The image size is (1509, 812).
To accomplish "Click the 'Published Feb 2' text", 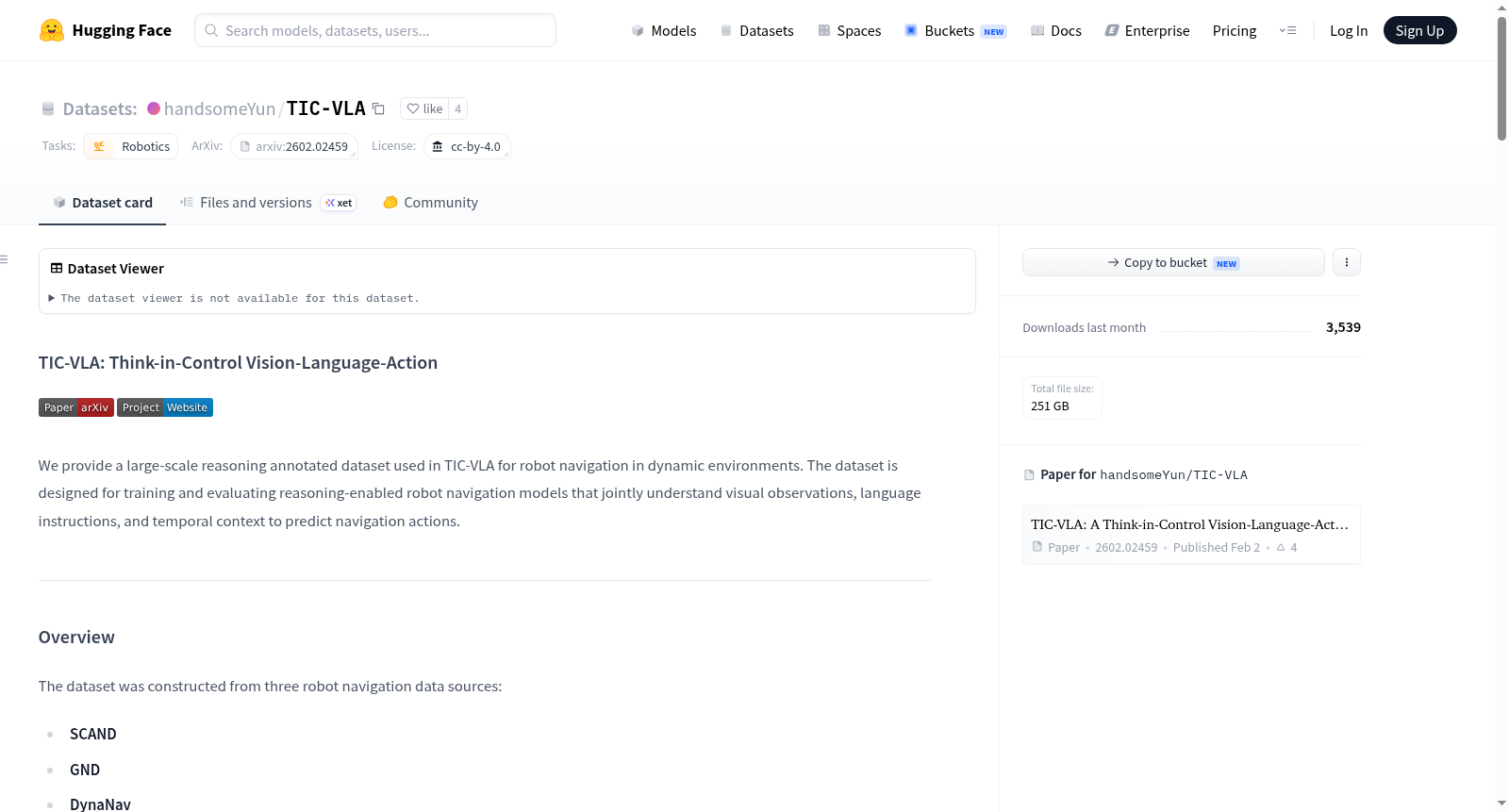I will 1217,548.
